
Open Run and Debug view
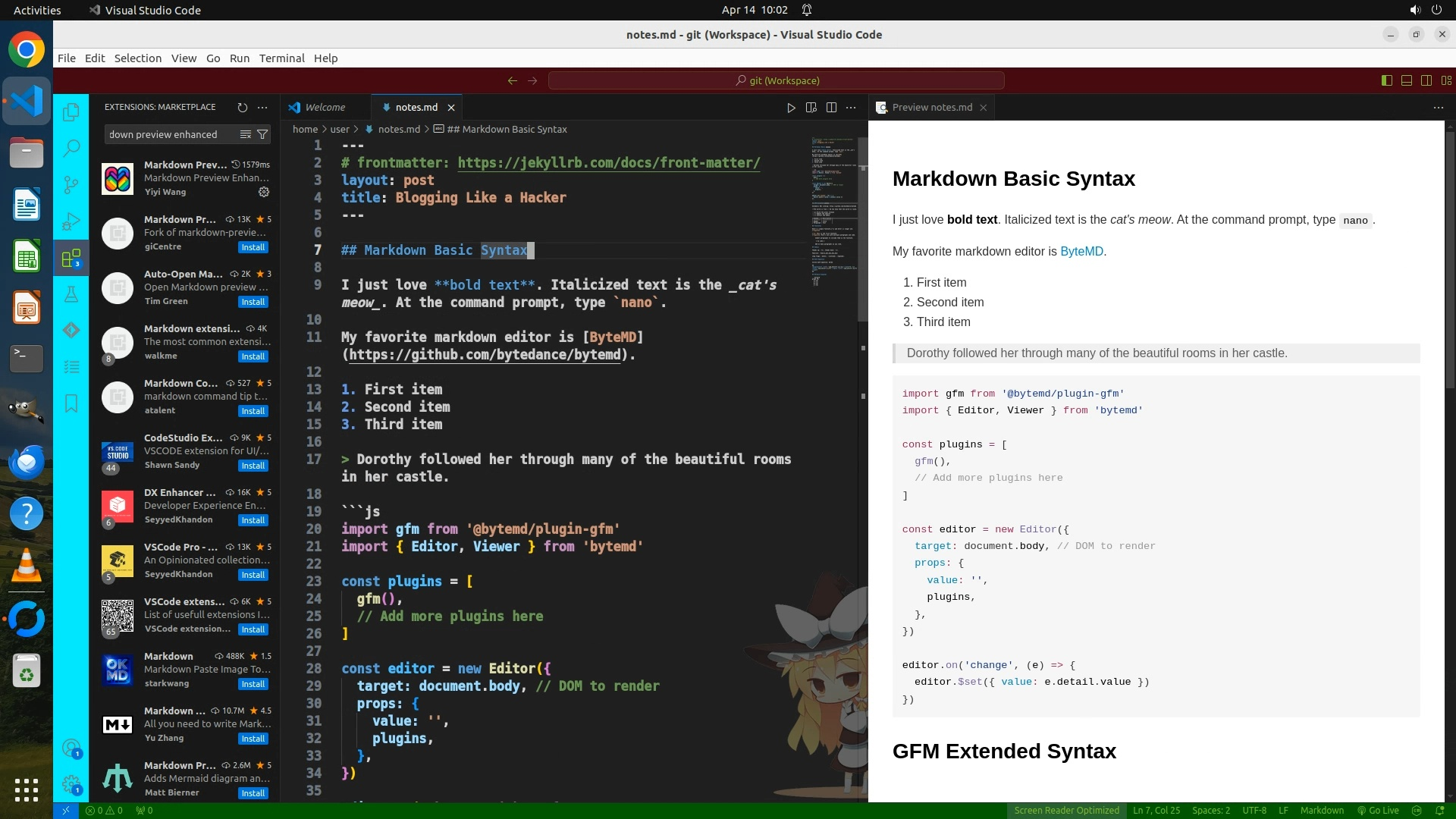tap(71, 221)
